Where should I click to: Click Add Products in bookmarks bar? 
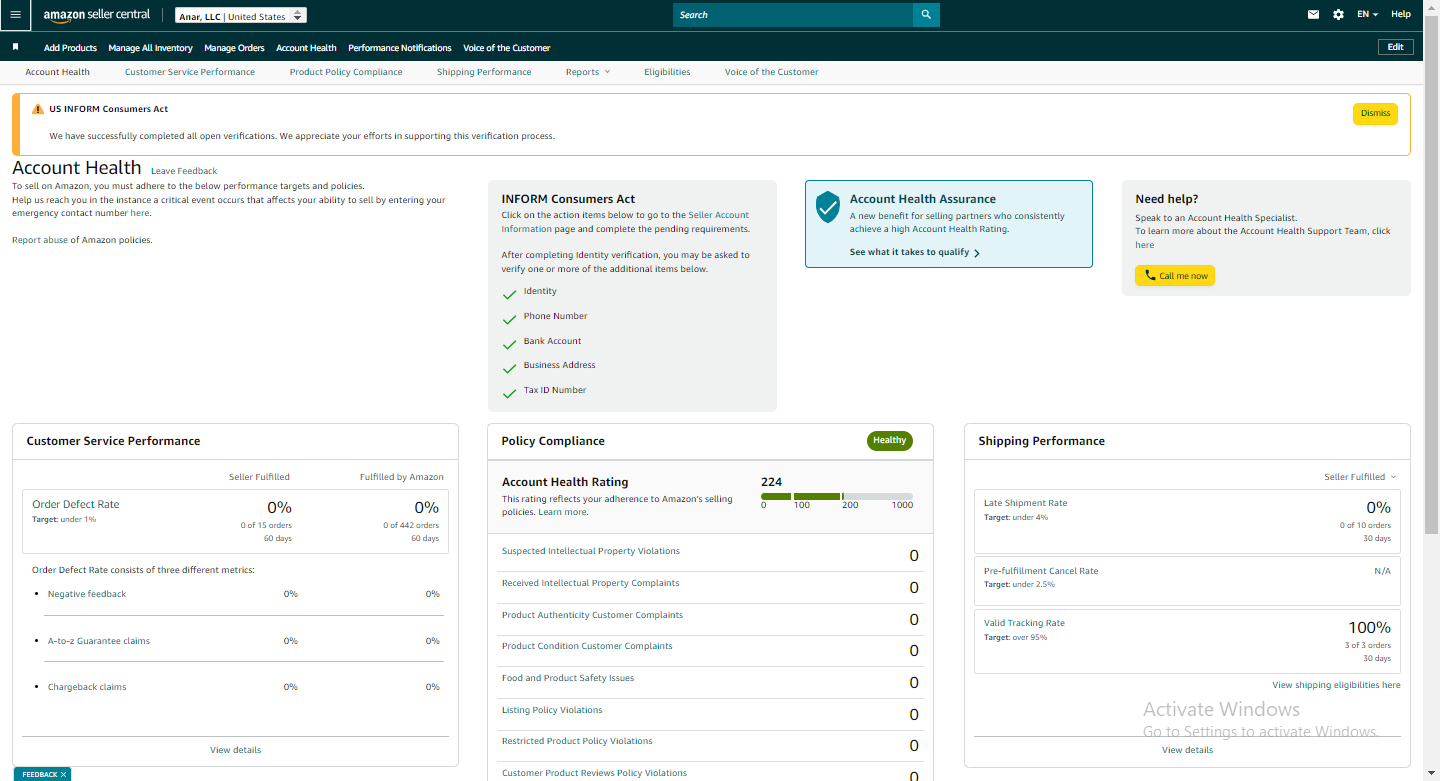70,48
